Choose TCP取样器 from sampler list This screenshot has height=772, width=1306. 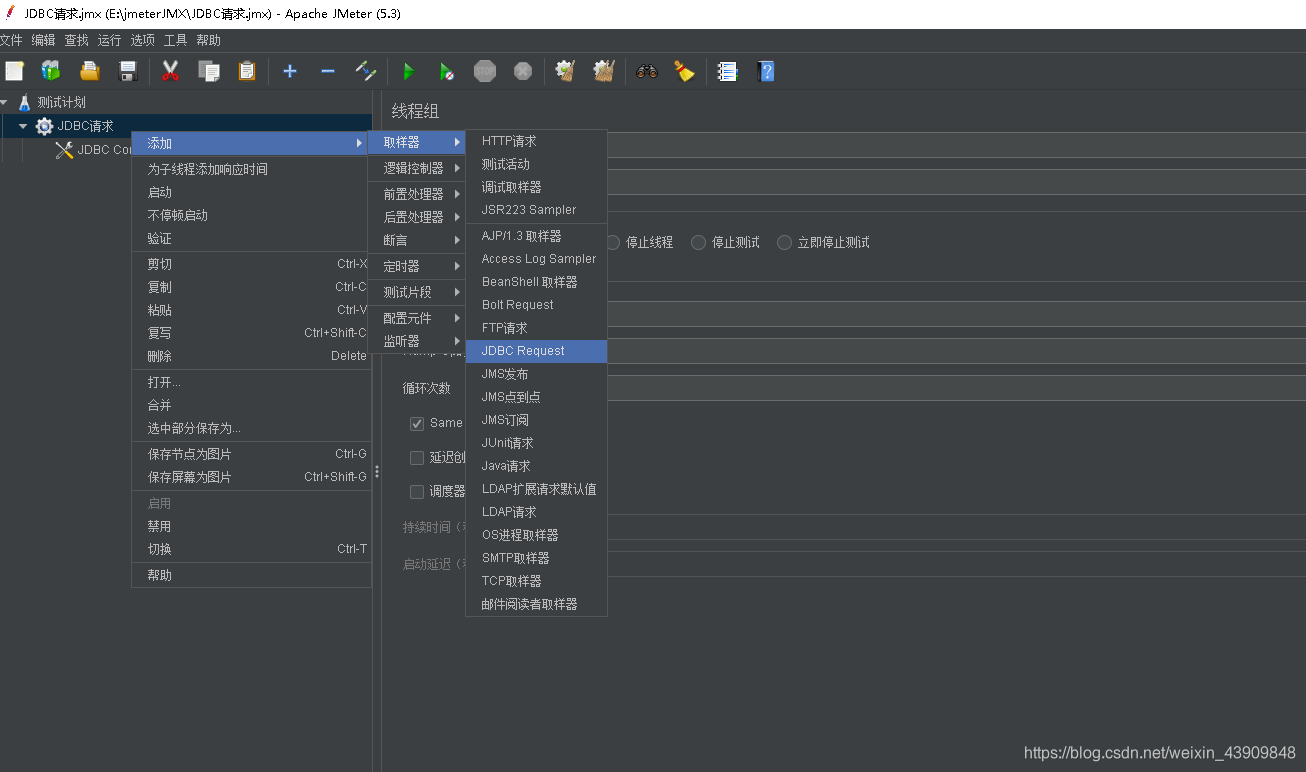point(536,581)
